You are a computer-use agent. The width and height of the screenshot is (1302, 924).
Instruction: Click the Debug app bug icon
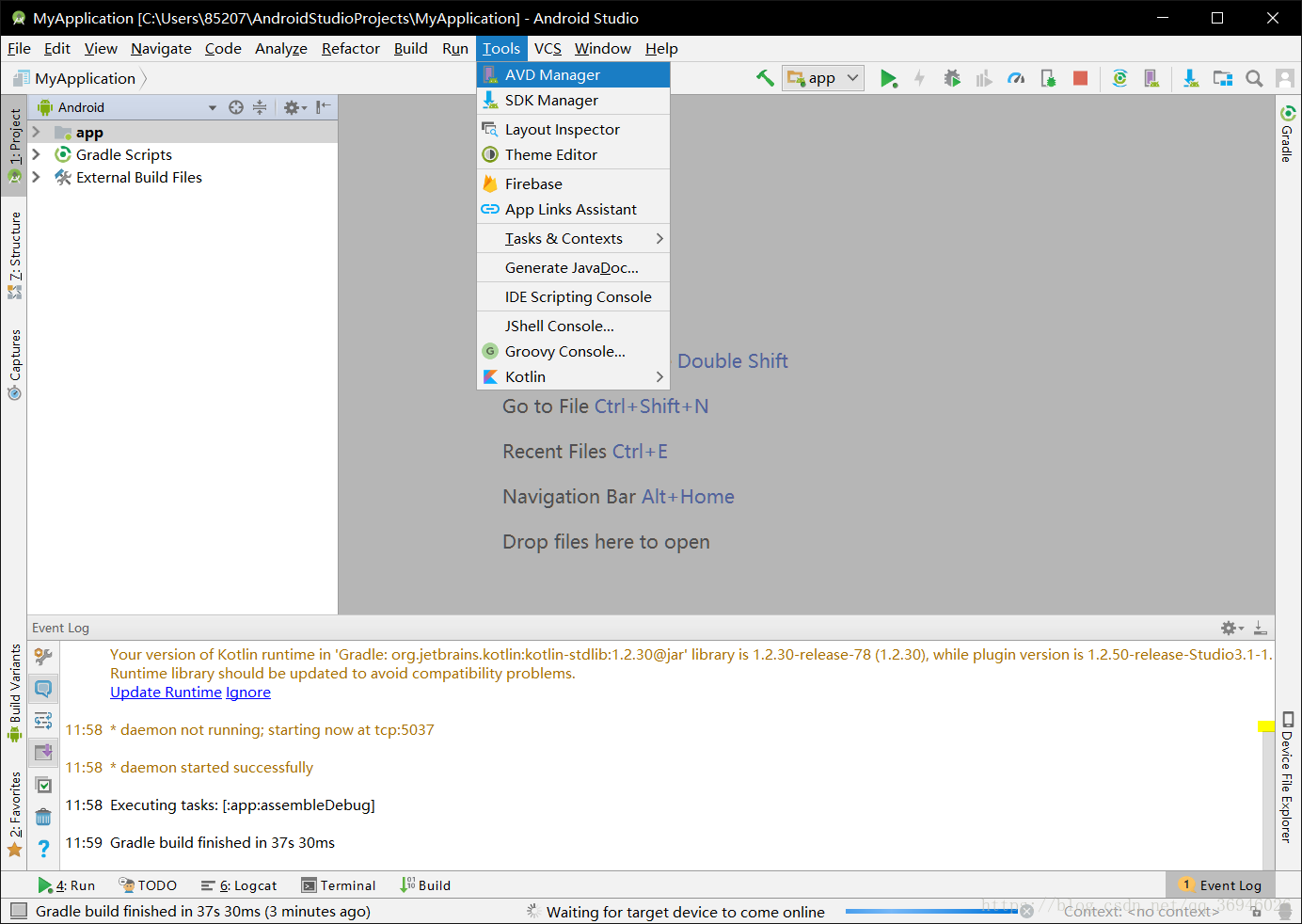click(x=952, y=78)
